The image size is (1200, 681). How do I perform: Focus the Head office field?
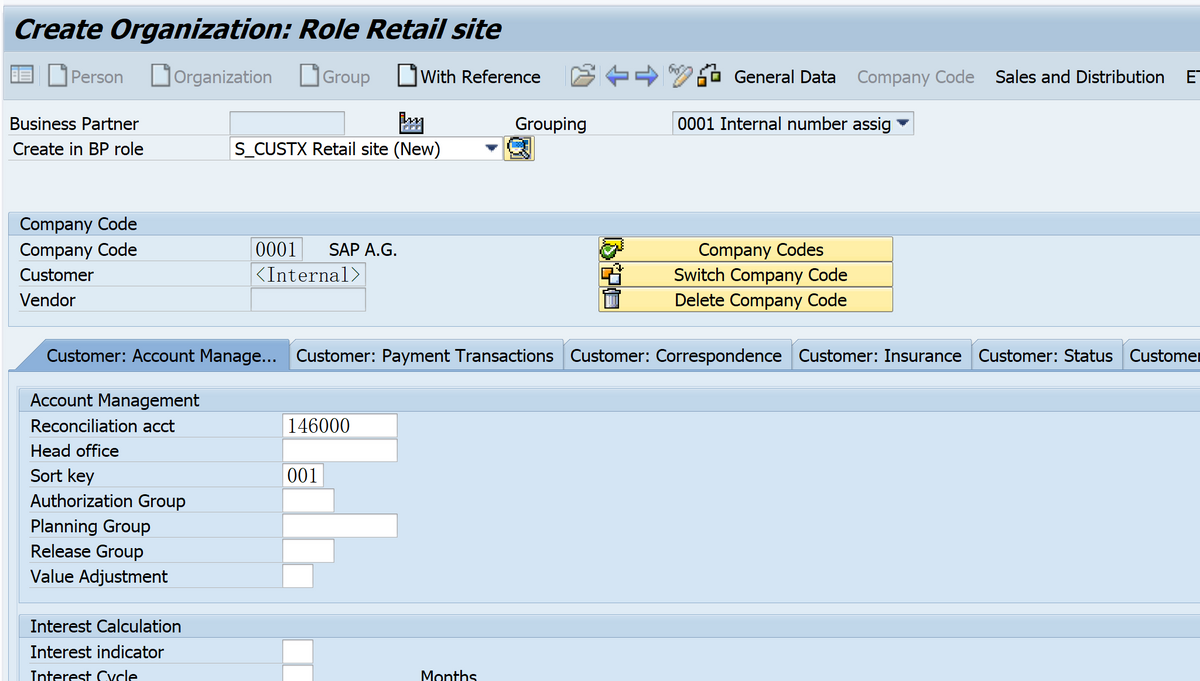[x=340, y=451]
